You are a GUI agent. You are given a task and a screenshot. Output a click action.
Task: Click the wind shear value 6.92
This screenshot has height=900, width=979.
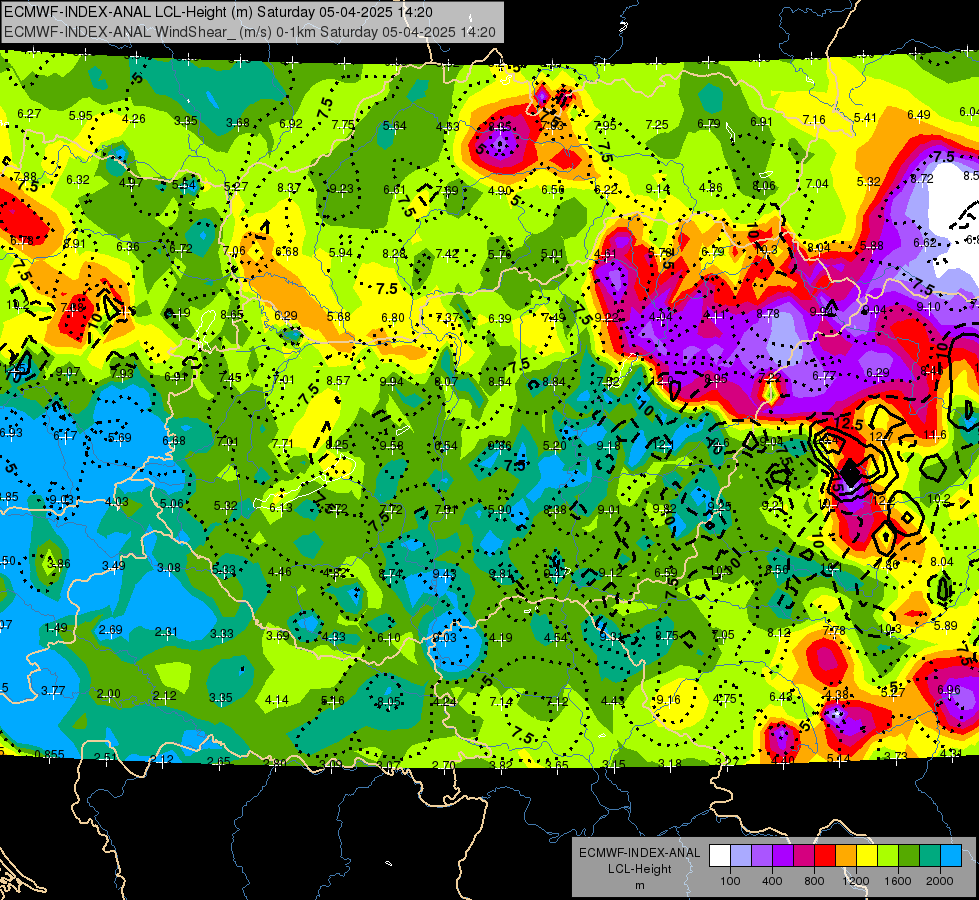[x=290, y=124]
